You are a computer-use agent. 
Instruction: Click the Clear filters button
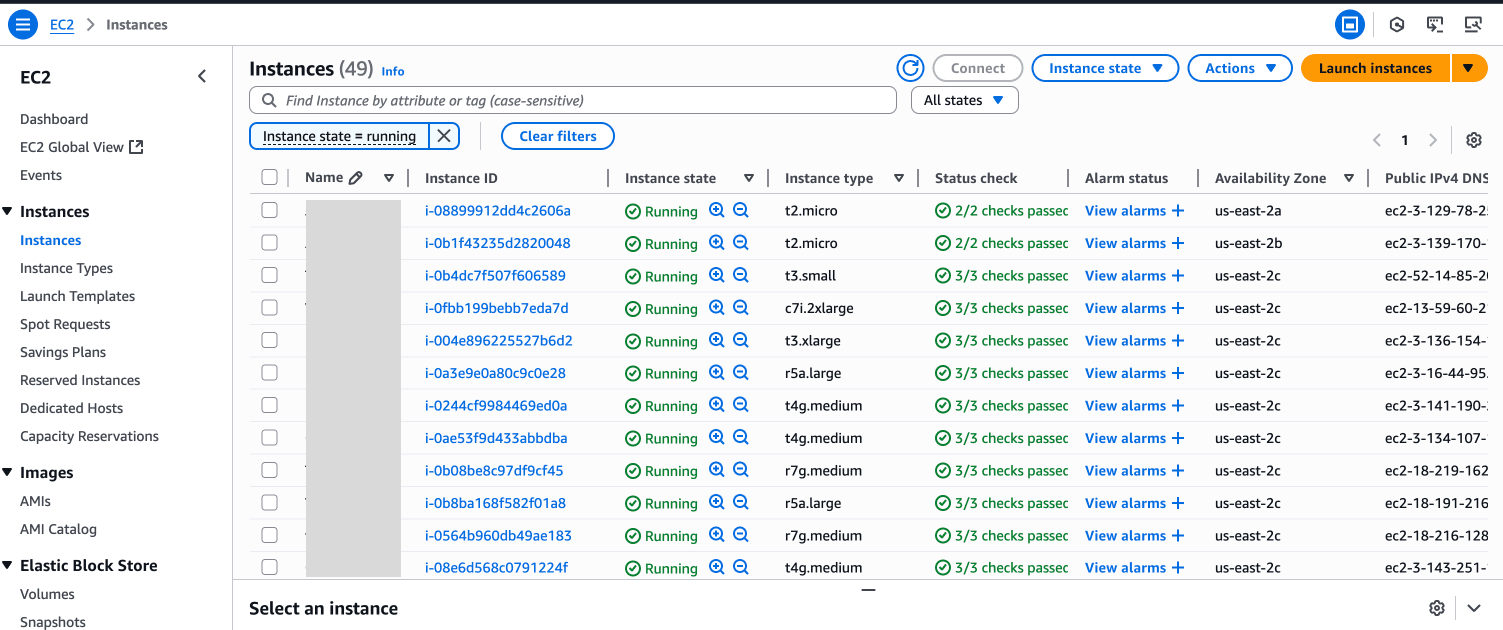click(557, 136)
